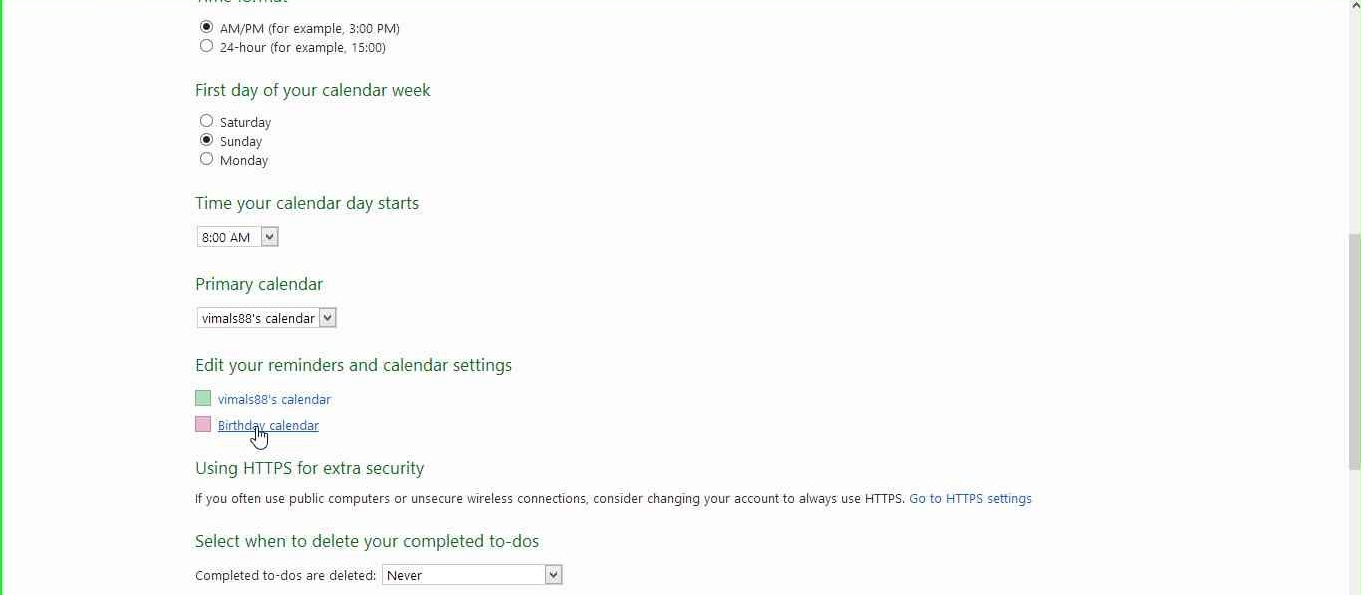The height and width of the screenshot is (595, 1361).
Task: Click the pink swatch for Birthday calendar
Action: tap(203, 424)
